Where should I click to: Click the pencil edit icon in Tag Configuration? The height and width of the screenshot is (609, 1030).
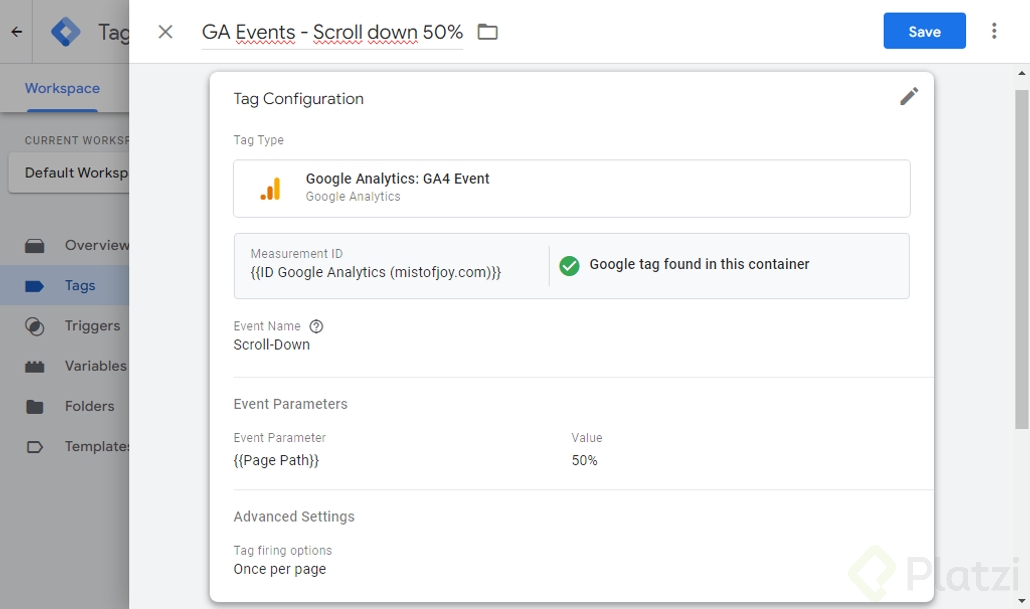point(908,96)
